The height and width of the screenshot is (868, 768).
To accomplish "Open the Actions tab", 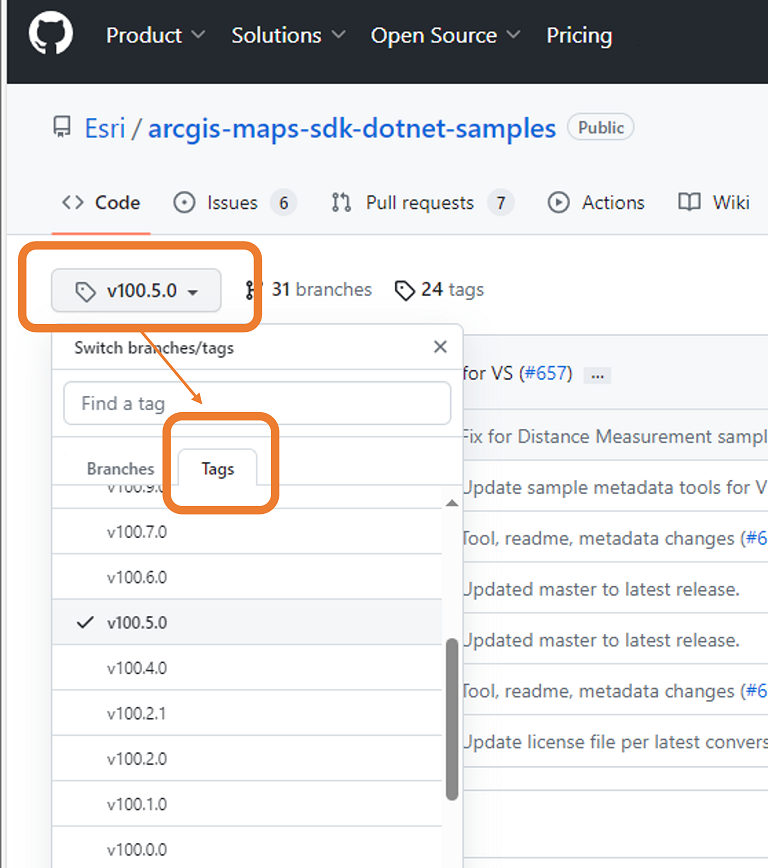I will [596, 203].
